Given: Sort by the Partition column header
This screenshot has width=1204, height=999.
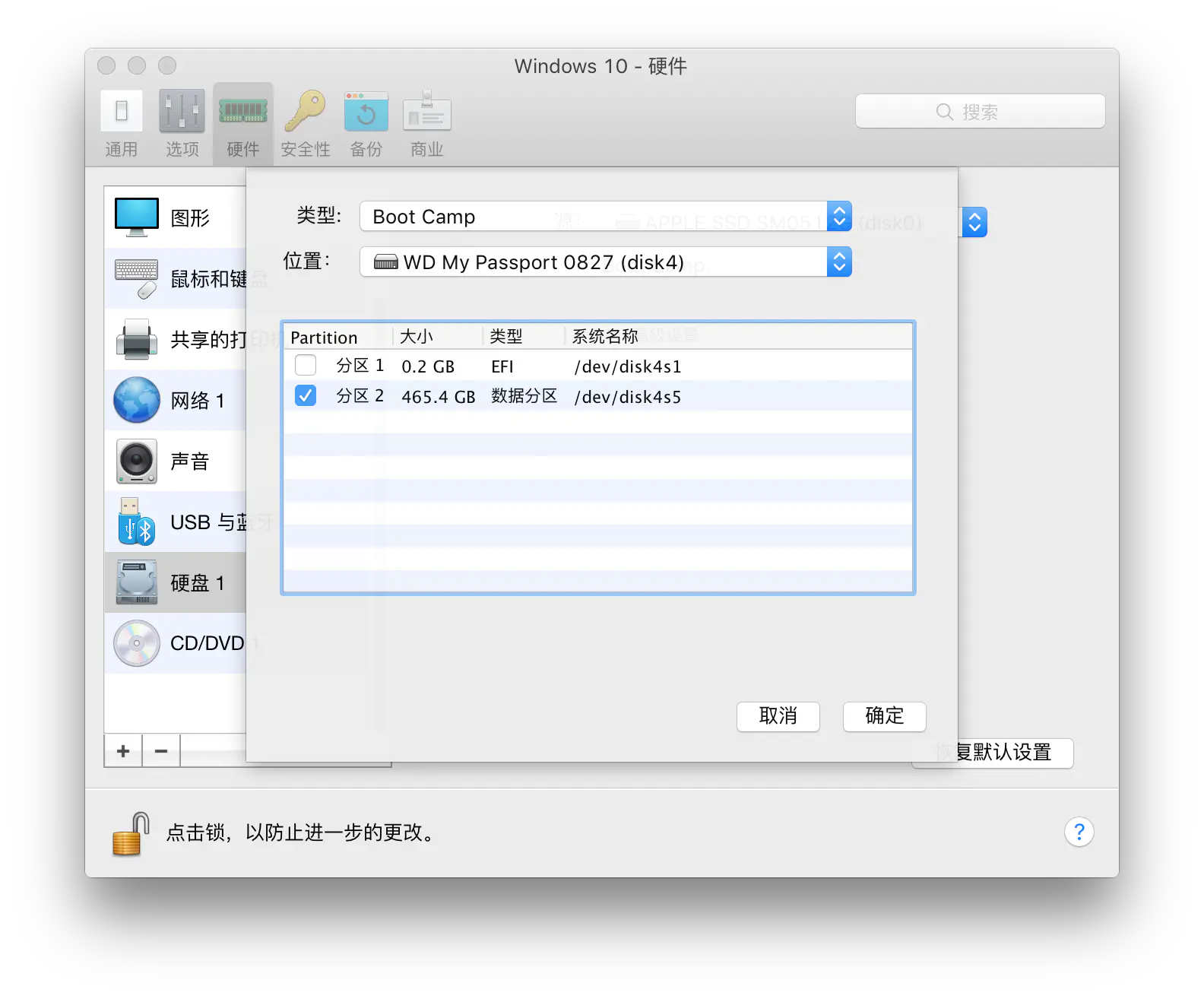Looking at the screenshot, I should pyautogui.click(x=338, y=337).
